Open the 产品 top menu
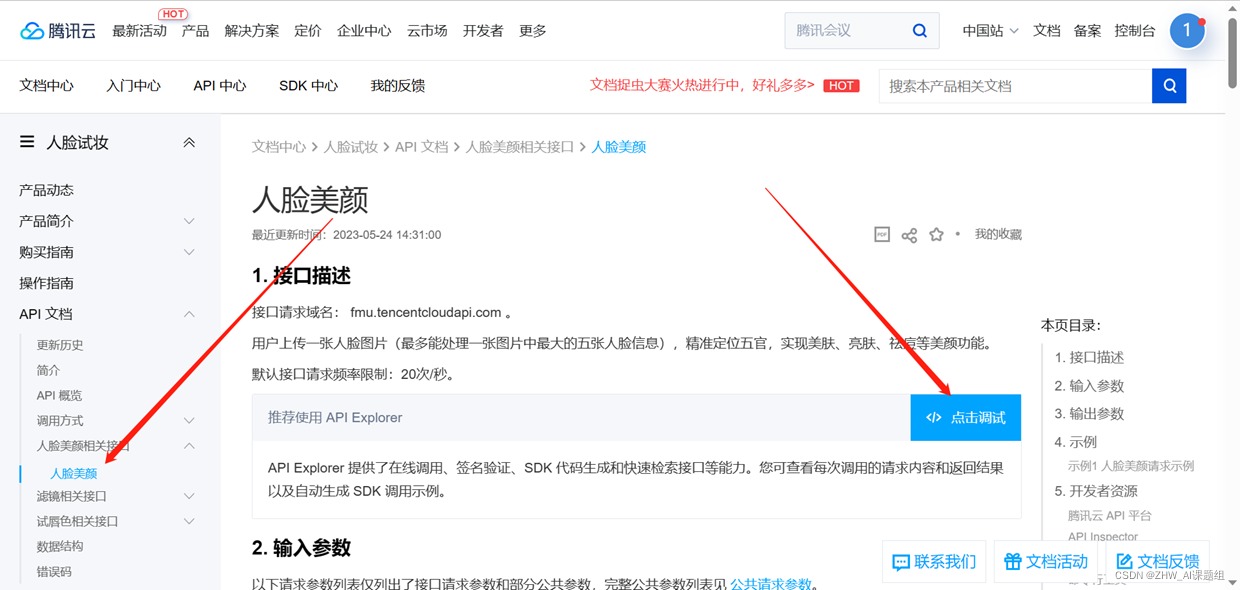 click(x=196, y=31)
